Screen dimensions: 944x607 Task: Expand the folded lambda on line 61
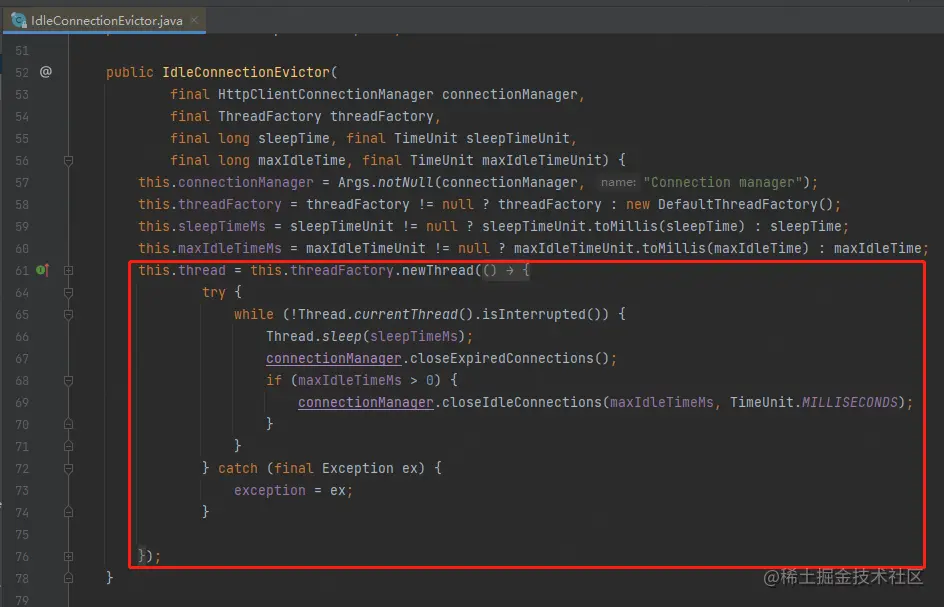point(69,270)
